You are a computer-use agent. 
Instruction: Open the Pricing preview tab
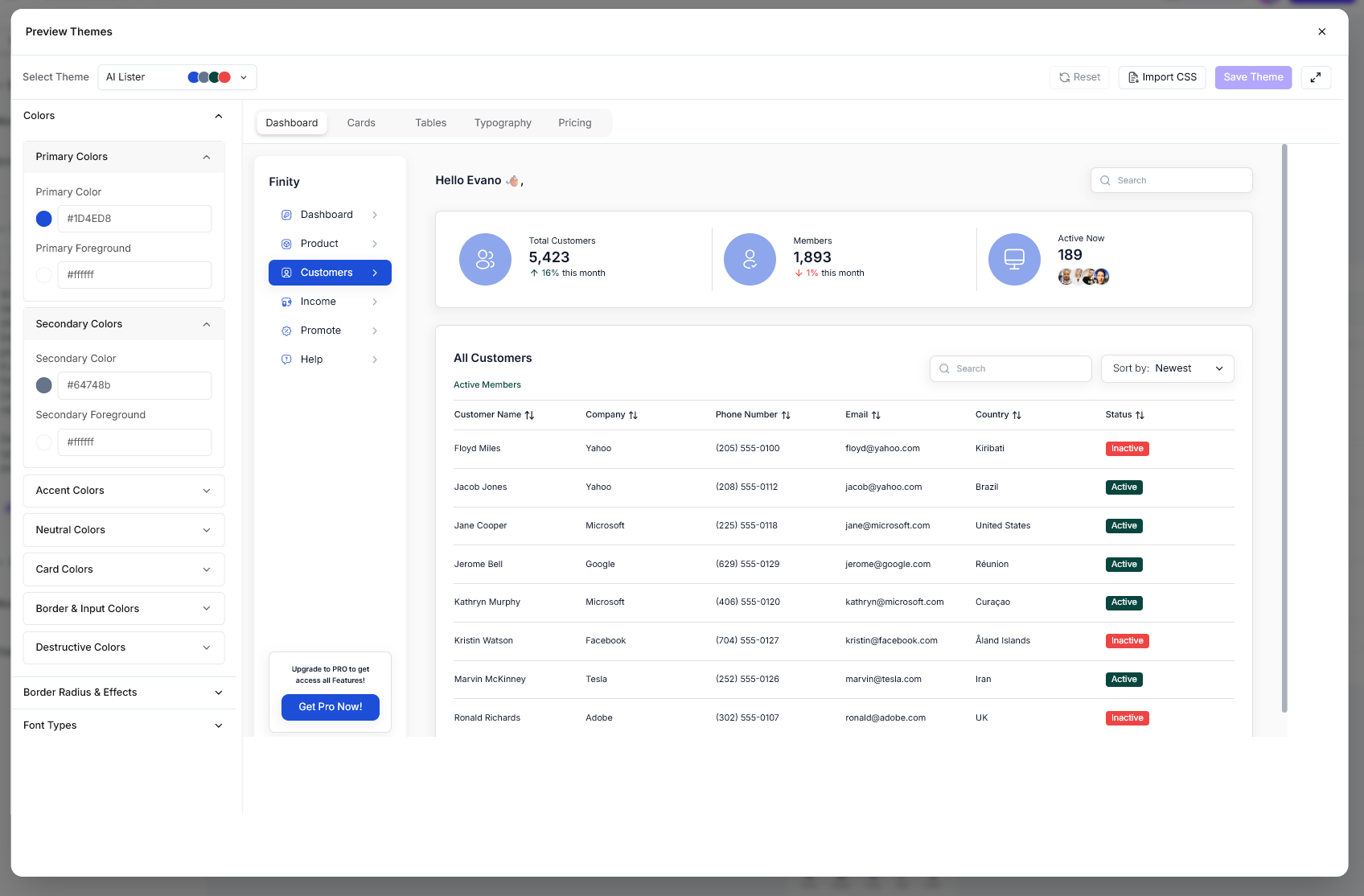click(574, 122)
